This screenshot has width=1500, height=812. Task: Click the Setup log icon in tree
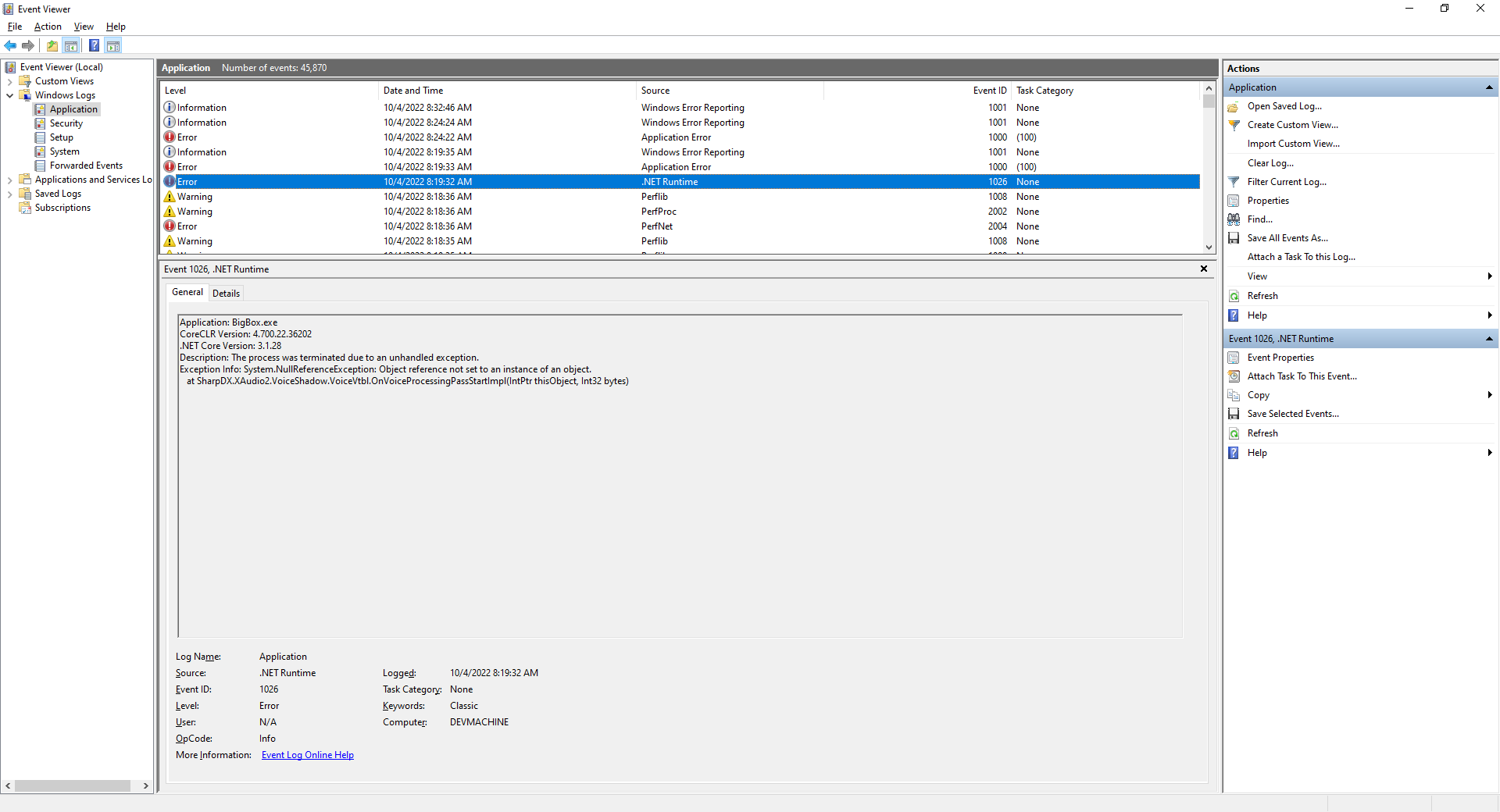point(40,137)
